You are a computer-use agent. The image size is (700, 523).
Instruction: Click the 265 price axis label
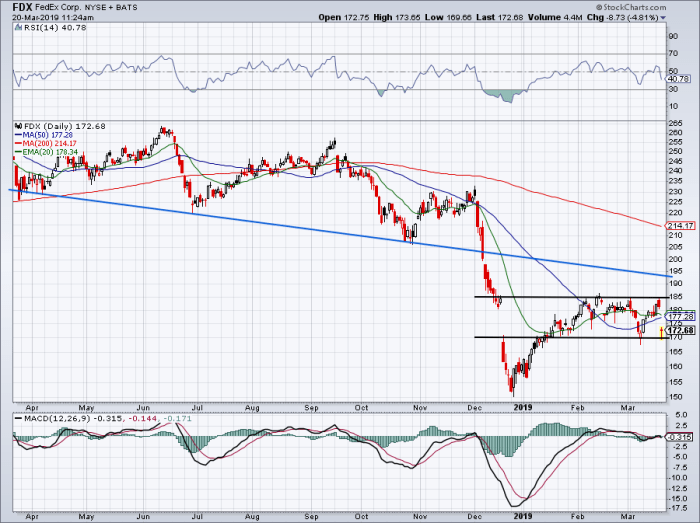click(x=675, y=123)
